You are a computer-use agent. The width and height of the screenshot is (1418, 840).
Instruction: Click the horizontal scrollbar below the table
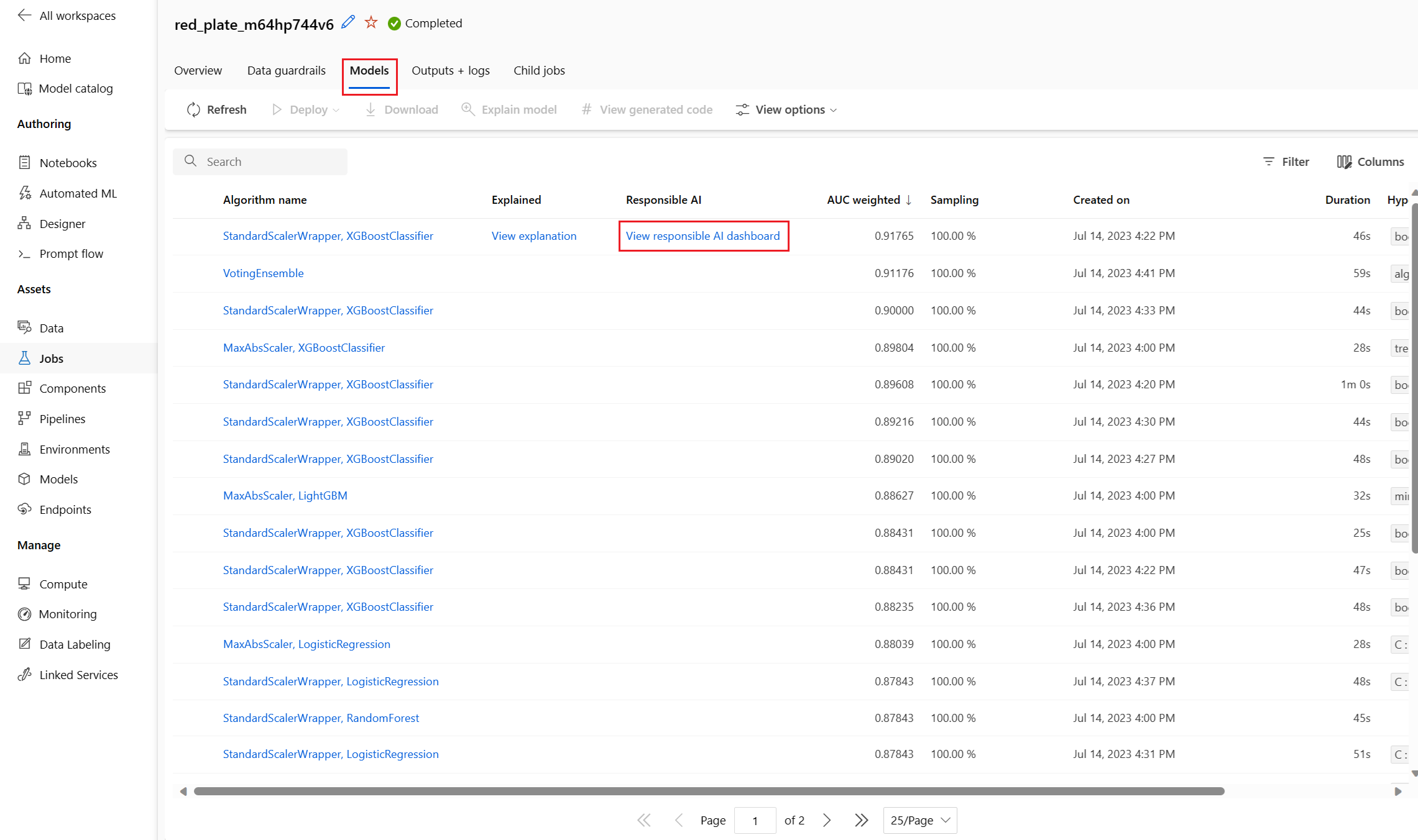pos(709,791)
